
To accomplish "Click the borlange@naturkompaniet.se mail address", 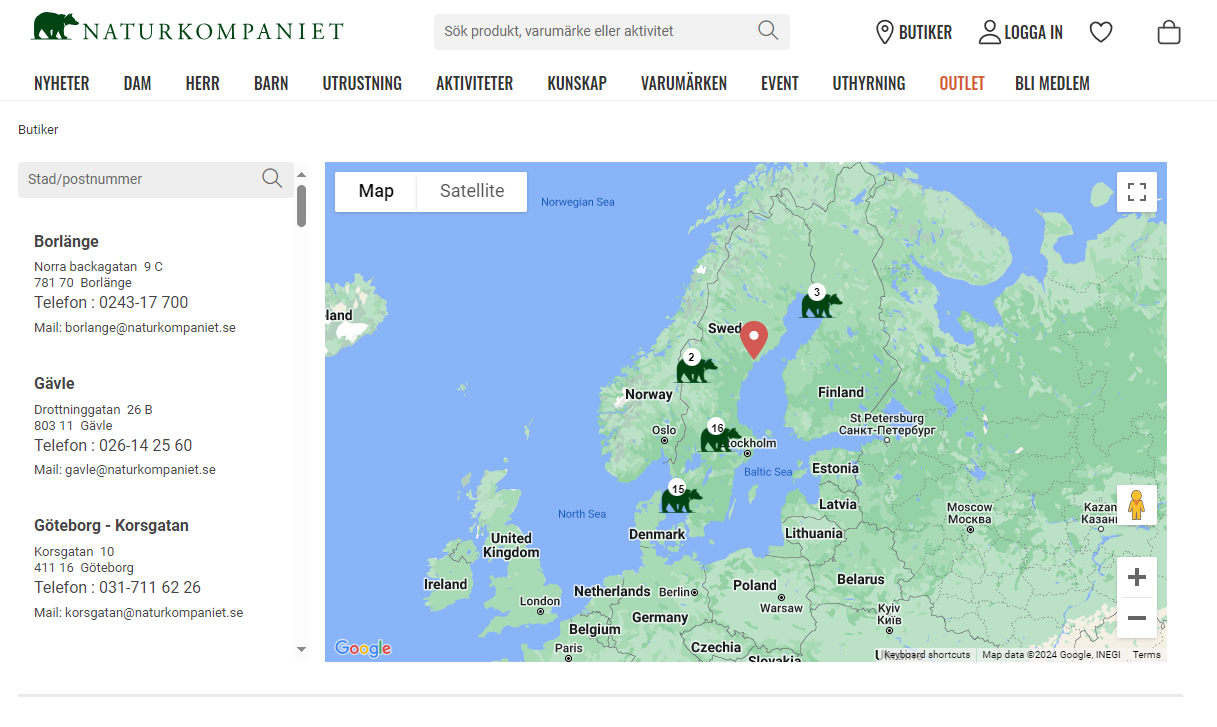I will (x=150, y=328).
